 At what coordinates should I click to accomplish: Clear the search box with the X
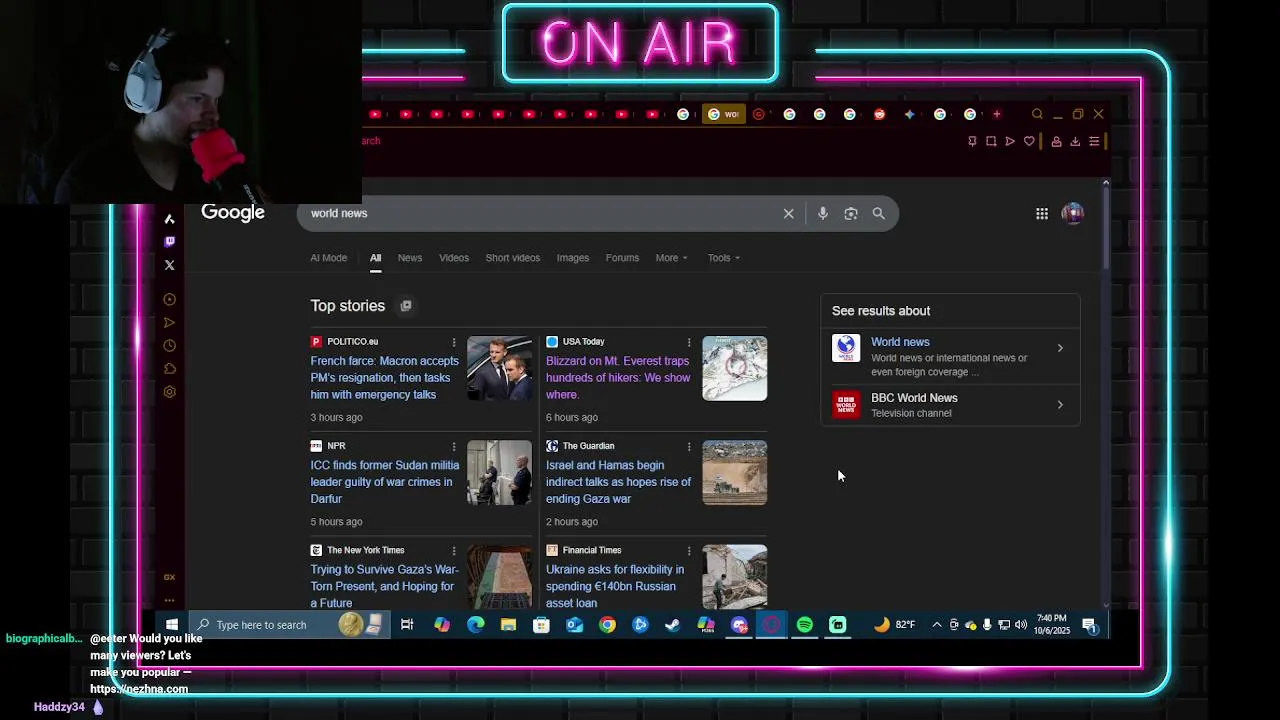[x=788, y=213]
